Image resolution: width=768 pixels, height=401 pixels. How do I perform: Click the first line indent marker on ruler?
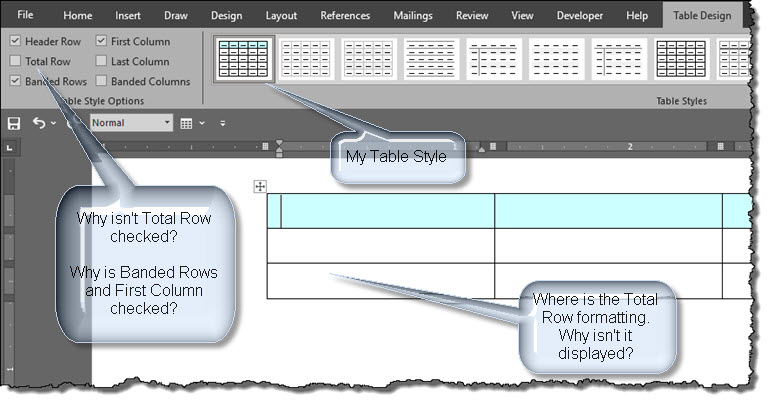[x=279, y=143]
